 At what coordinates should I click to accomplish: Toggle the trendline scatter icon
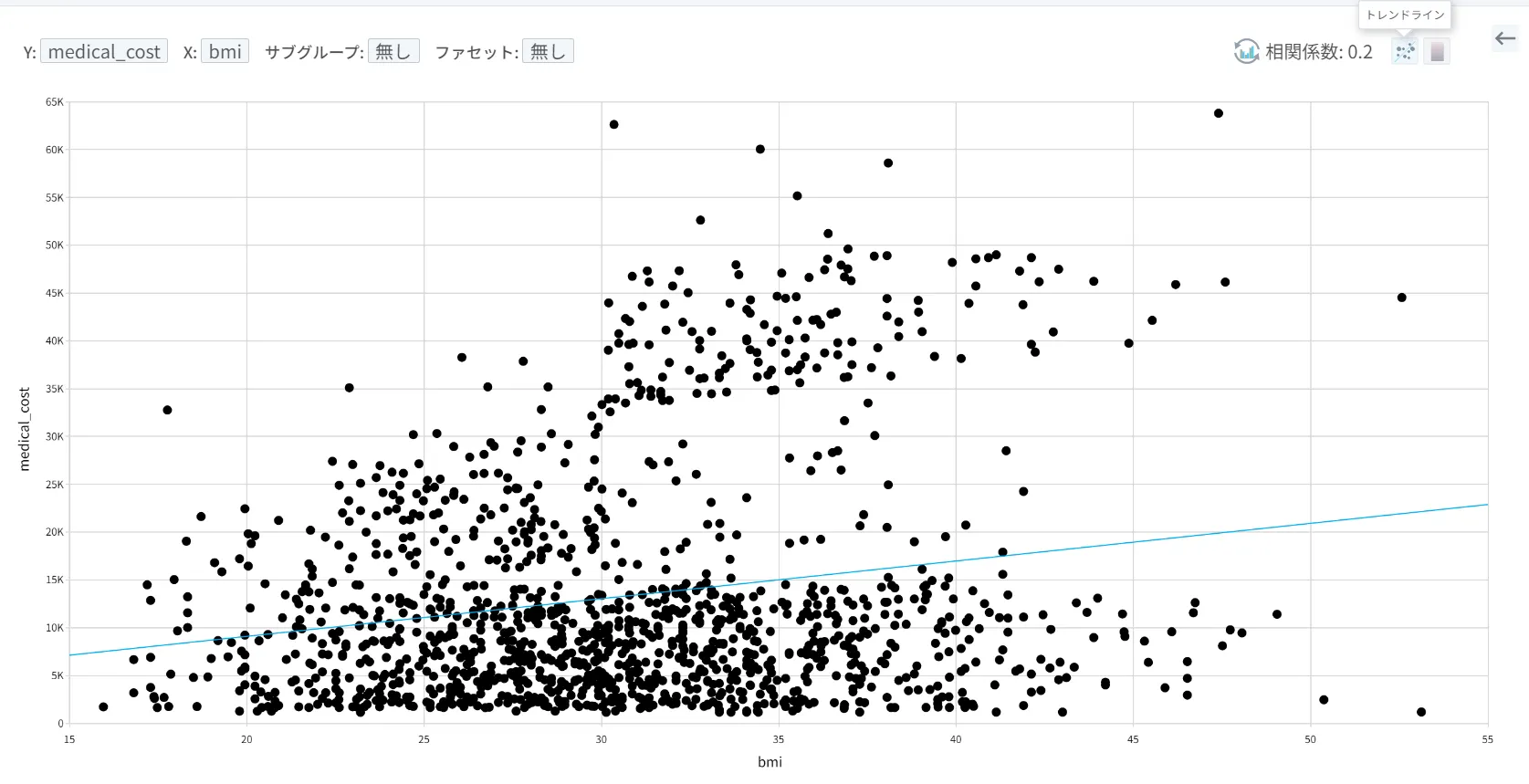(x=1405, y=52)
